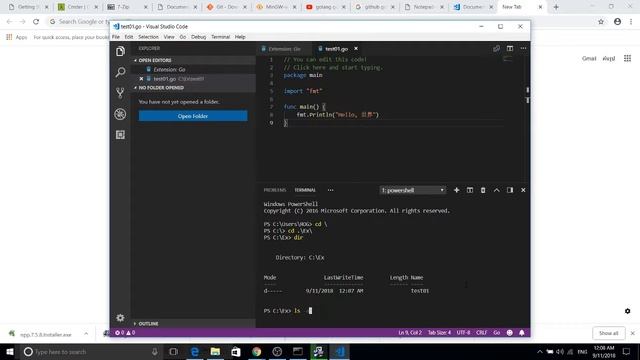The width and height of the screenshot is (640, 360).
Task: Open the Debug view in activity bar
Action: click(x=120, y=114)
